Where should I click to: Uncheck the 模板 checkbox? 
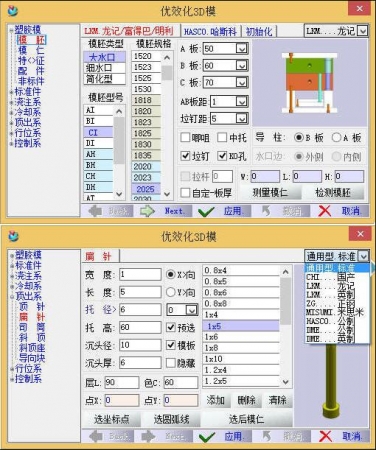tap(171, 345)
